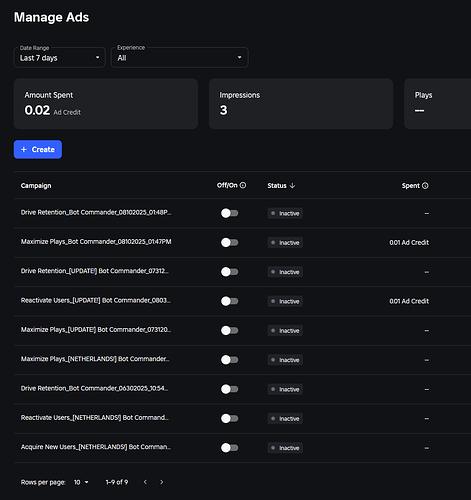Click the Impressions card
Image resolution: width=471 pixels, height=500 pixels.
pyautogui.click(x=301, y=104)
